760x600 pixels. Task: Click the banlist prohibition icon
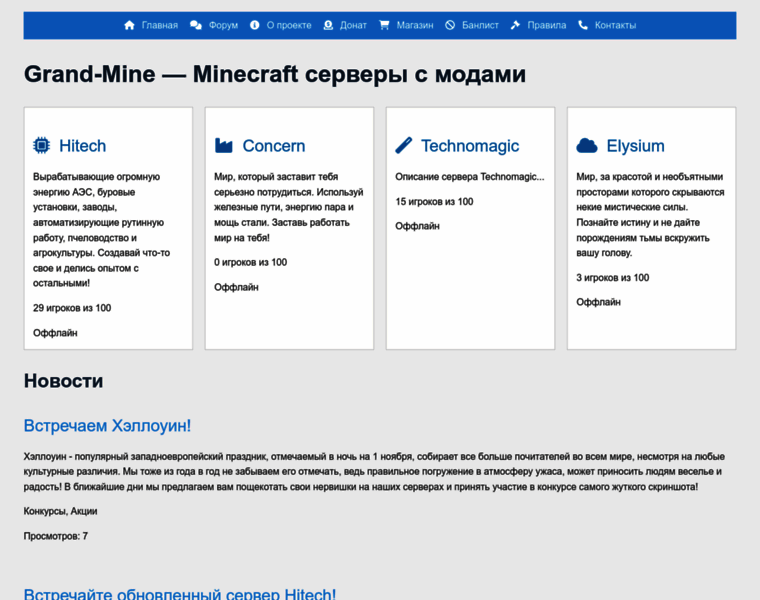tap(450, 25)
